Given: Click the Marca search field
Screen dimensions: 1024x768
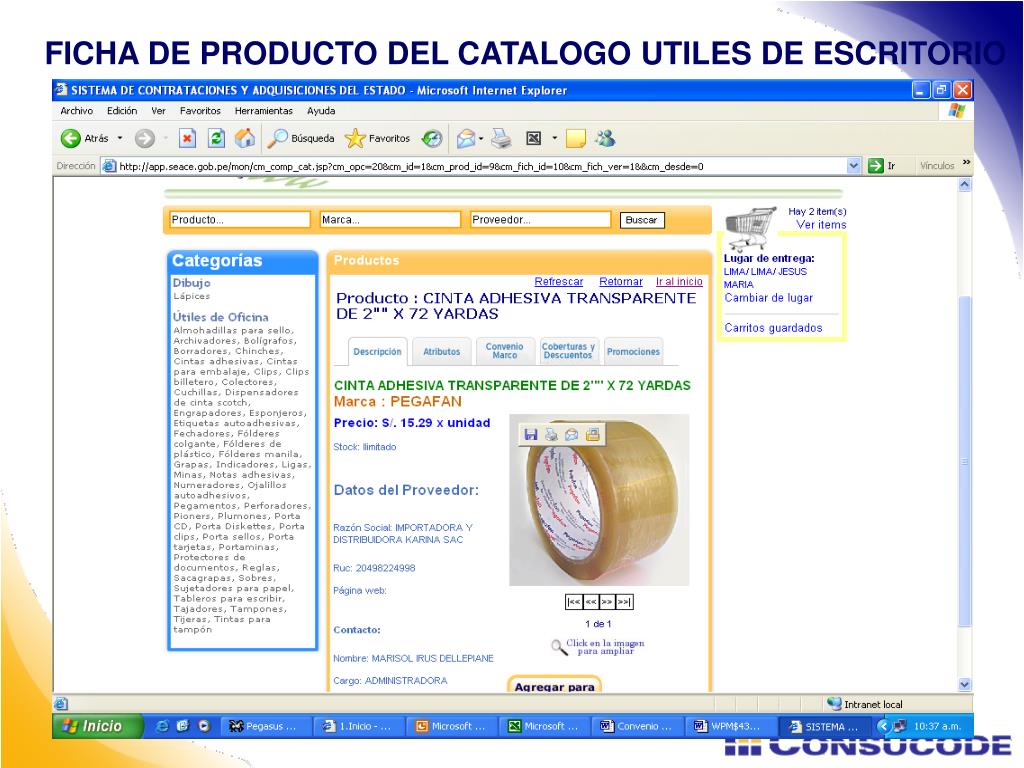Looking at the screenshot, I should click(x=390, y=220).
